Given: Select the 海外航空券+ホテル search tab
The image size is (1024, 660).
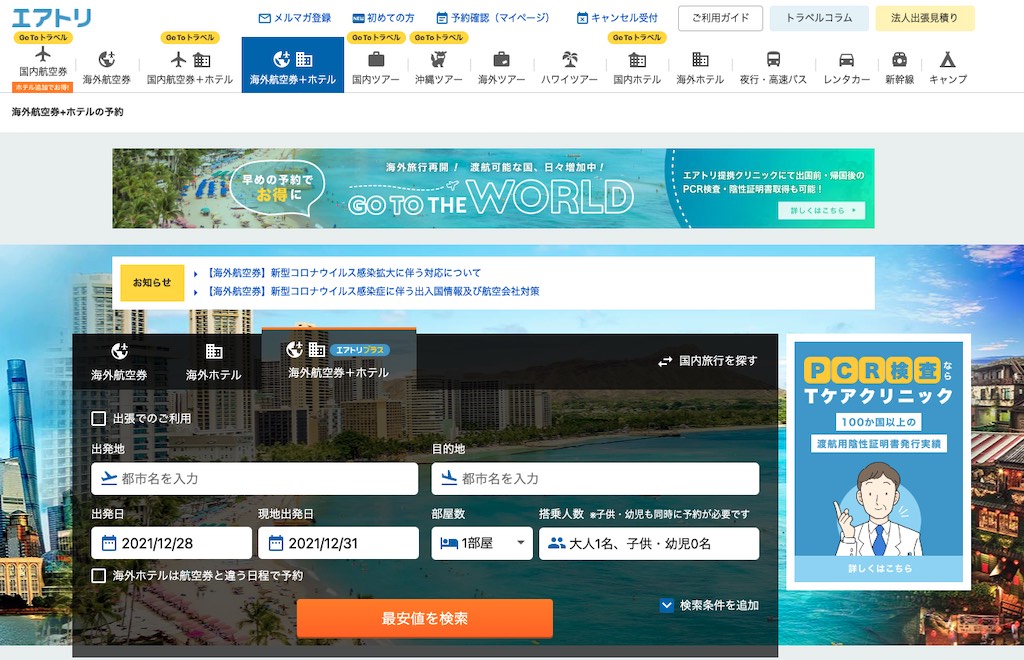Looking at the screenshot, I should tap(339, 360).
